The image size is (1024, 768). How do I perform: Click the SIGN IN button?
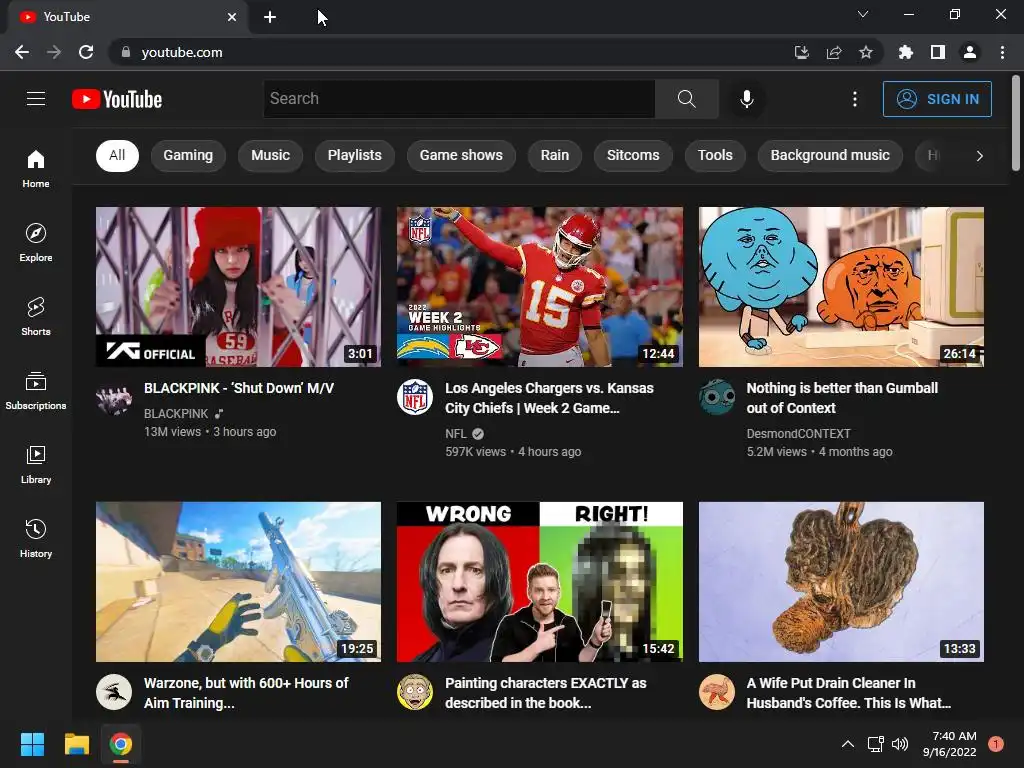[x=937, y=99]
